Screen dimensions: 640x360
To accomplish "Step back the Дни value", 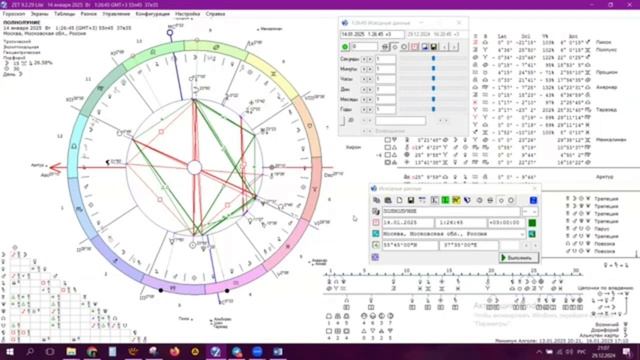I will click(364, 89).
